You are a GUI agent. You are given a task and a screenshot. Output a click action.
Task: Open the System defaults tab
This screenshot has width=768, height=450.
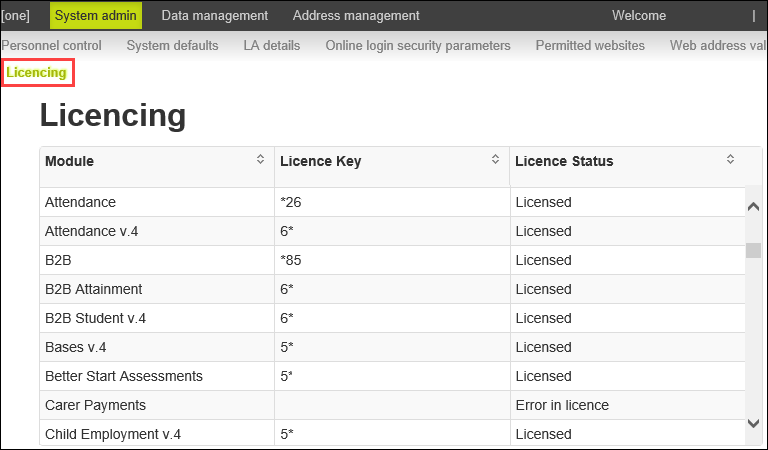point(172,46)
